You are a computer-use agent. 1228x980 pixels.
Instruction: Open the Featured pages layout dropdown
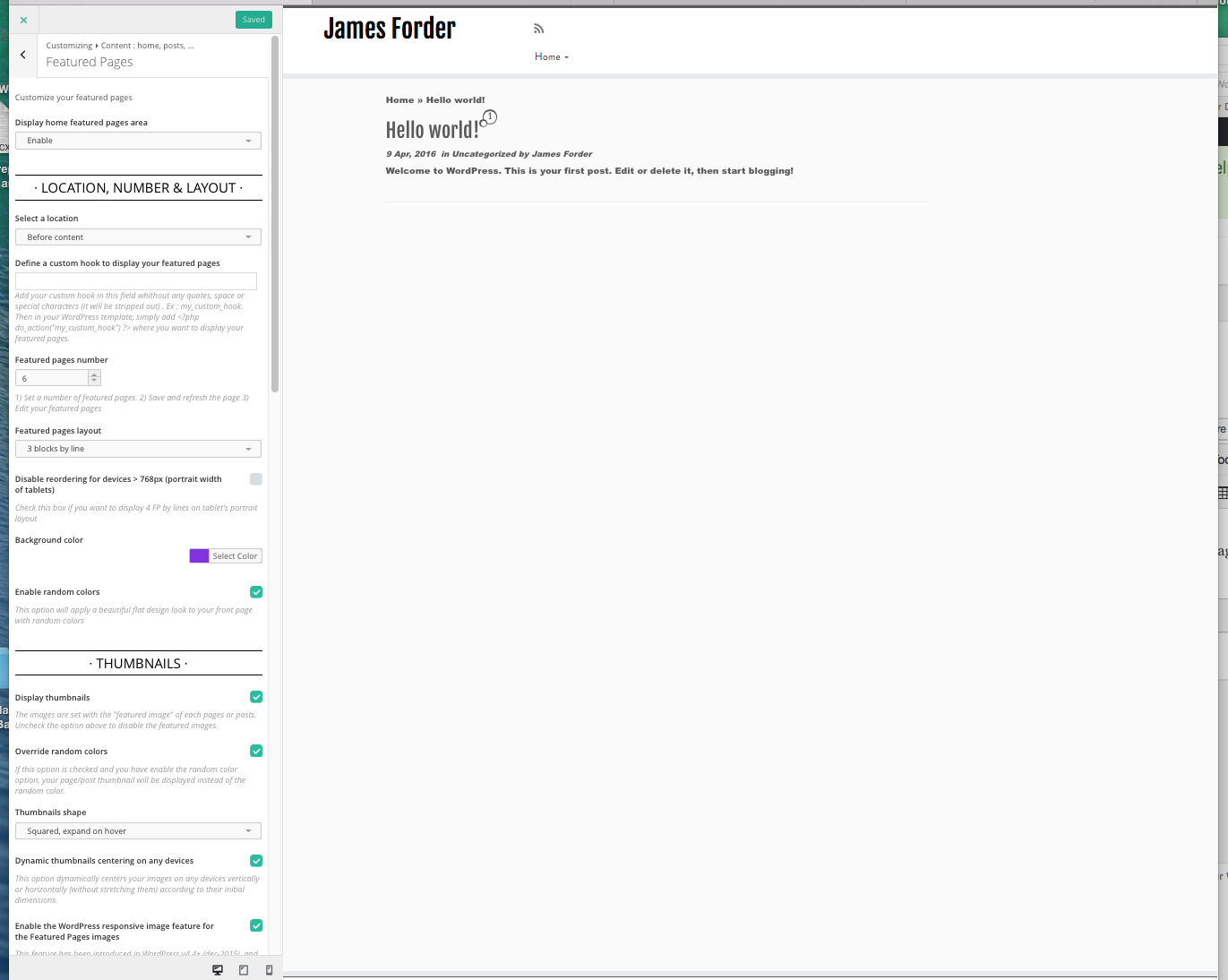[138, 449]
